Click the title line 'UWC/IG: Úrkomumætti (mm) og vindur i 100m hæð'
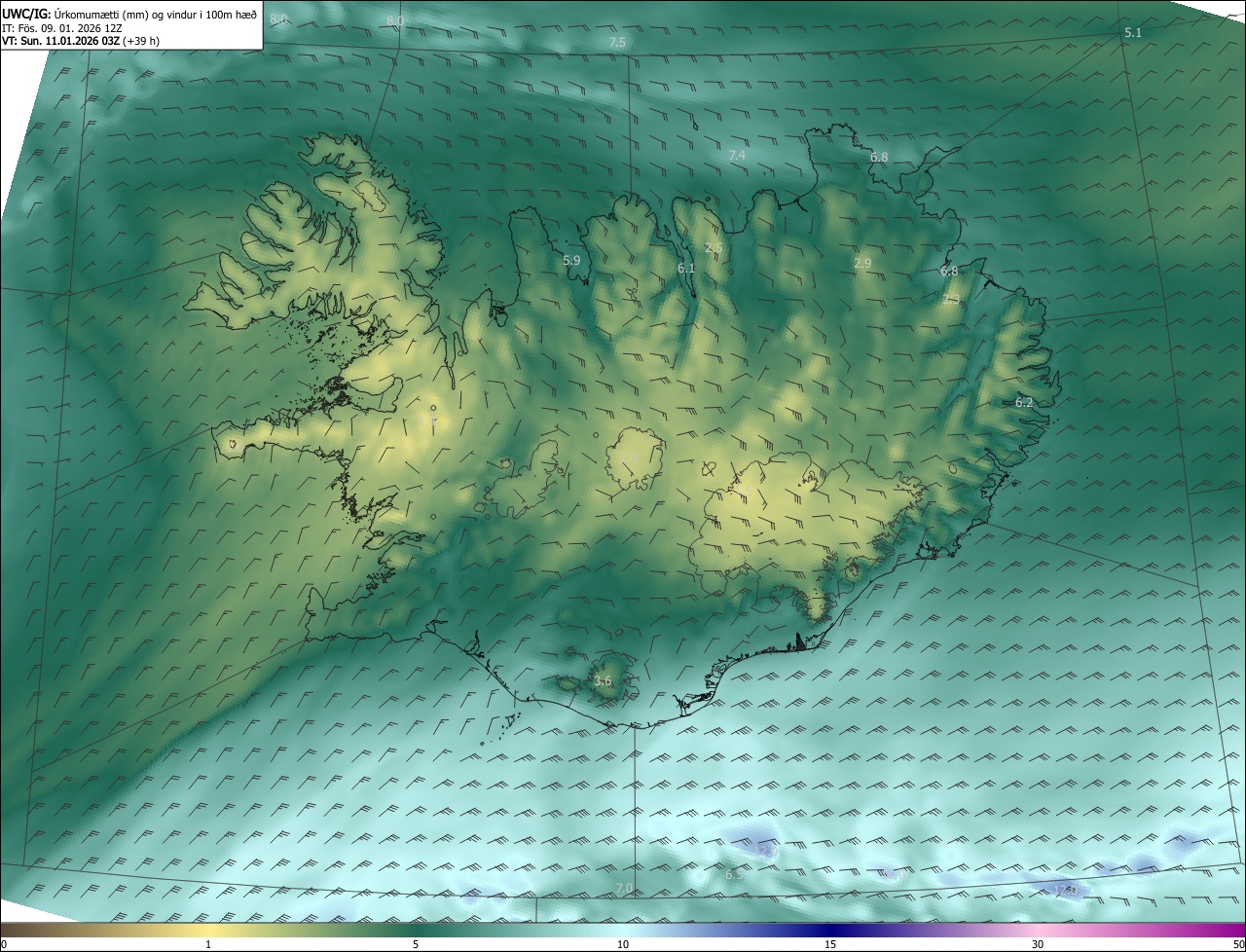1246x952 pixels. pyautogui.click(x=129, y=14)
